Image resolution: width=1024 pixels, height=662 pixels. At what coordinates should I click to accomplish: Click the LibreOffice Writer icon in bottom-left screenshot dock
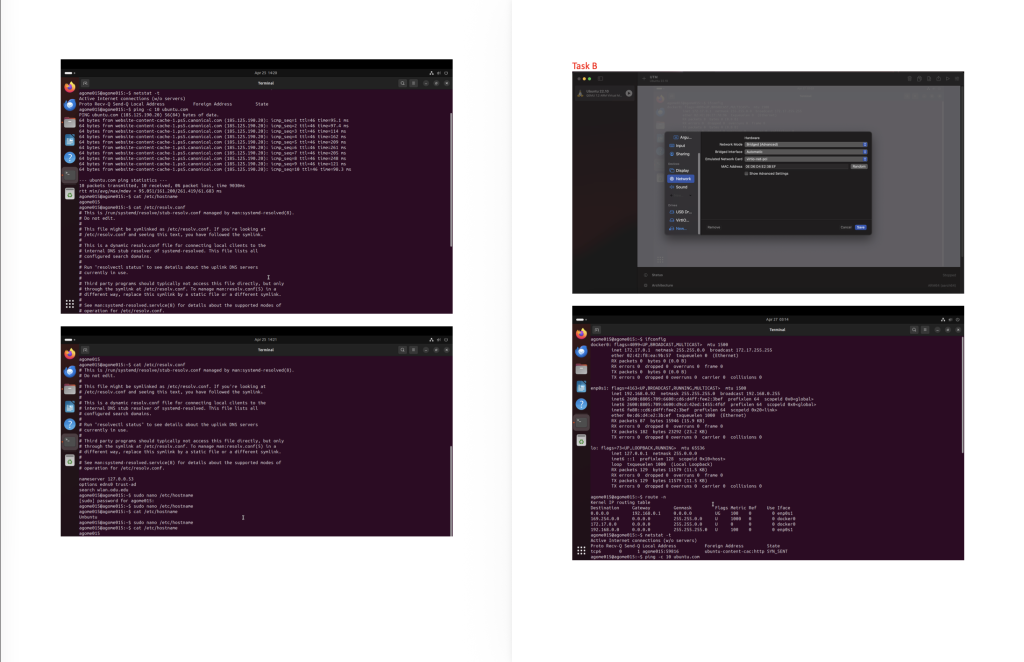point(70,406)
